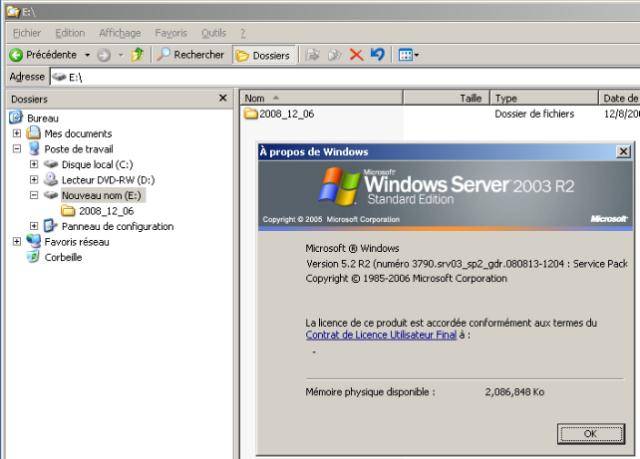Click the grayed Forward arrow icon
640x459 pixels.
[x=104, y=55]
